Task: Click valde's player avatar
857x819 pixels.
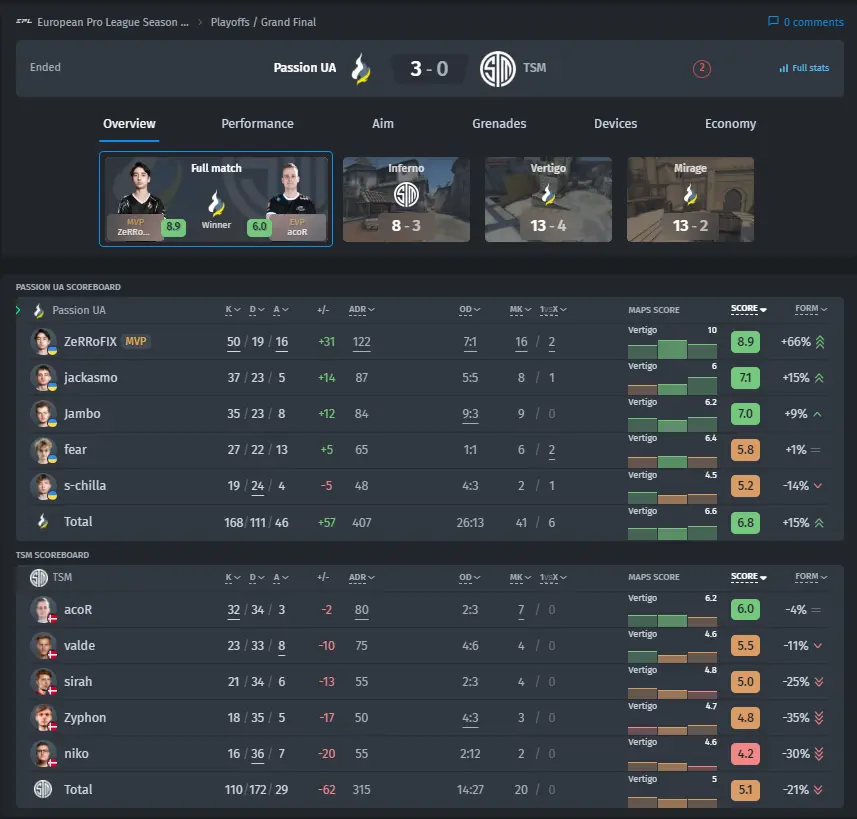Action: click(x=43, y=646)
